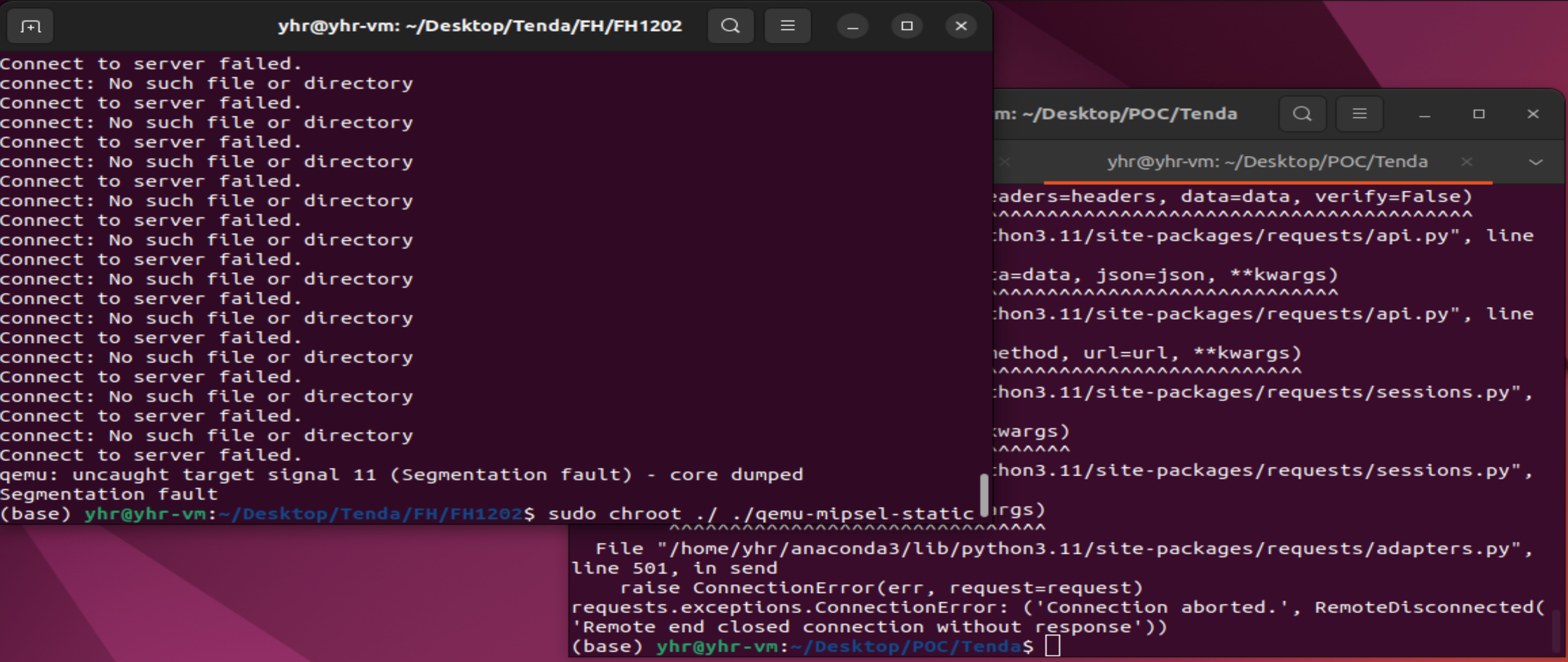The width and height of the screenshot is (1568, 662).
Task: Open a new tab in FH1202 terminal
Action: click(30, 26)
